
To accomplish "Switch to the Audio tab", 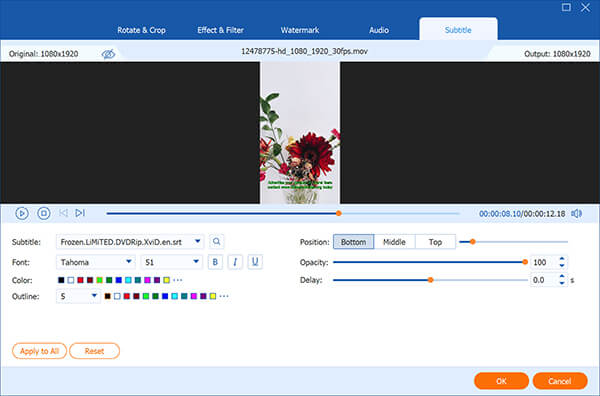I will 379,30.
